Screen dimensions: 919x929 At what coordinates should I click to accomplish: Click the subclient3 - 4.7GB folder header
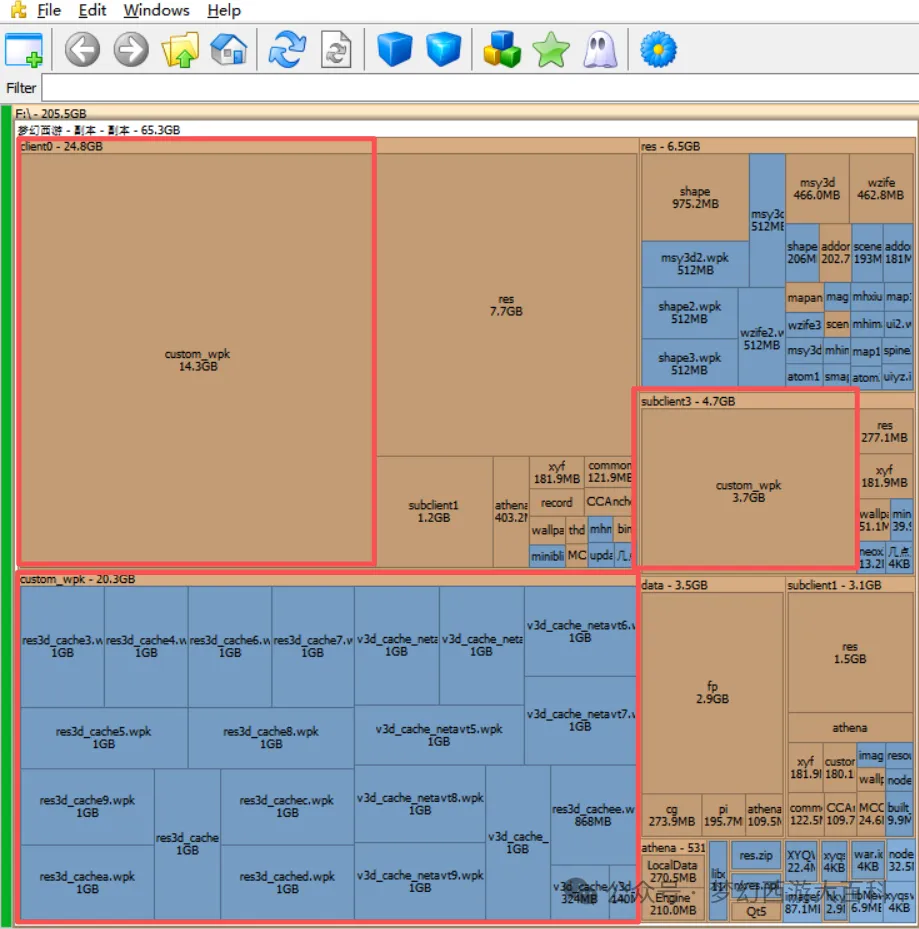tap(688, 401)
